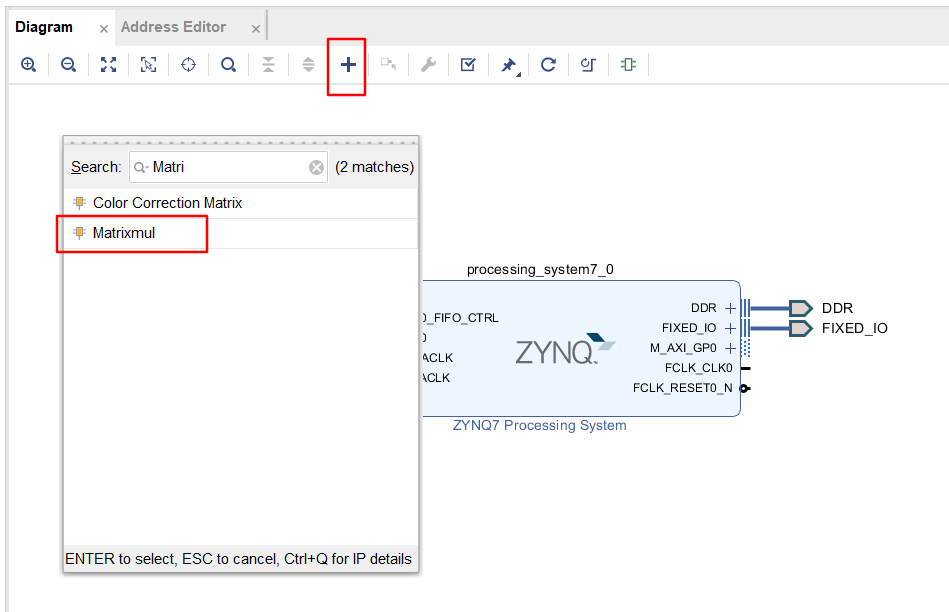Image resolution: width=949 pixels, height=612 pixels.
Task: Expand the M_AXI_GP0 interface port
Action: 730,348
